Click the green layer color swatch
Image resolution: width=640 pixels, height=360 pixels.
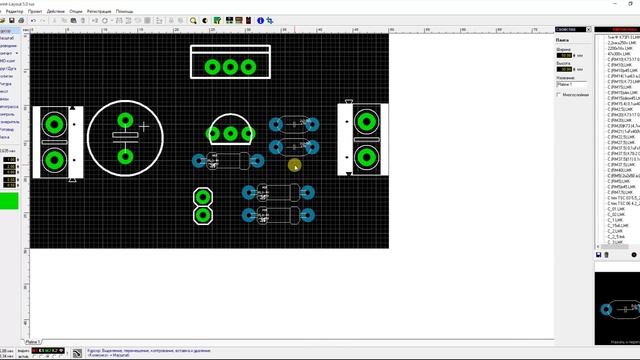coord(9,201)
